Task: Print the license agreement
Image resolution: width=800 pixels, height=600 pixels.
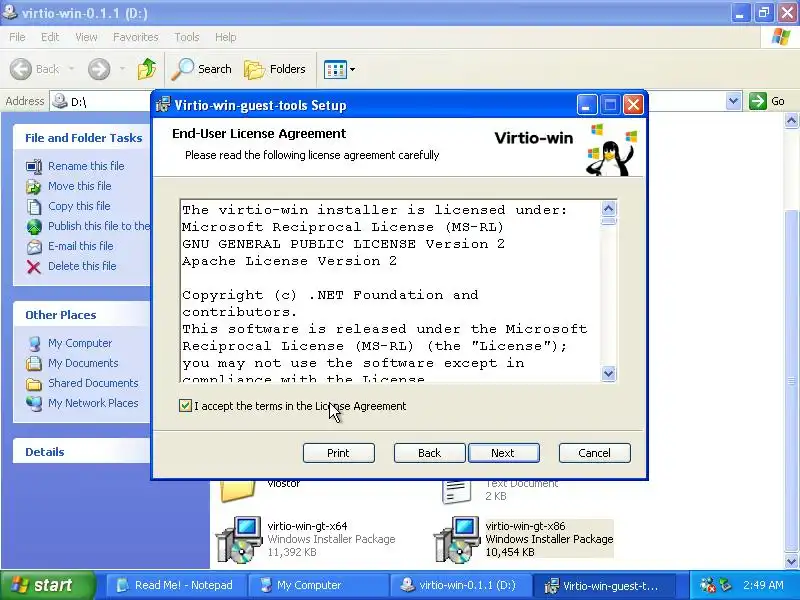Action: coord(339,453)
